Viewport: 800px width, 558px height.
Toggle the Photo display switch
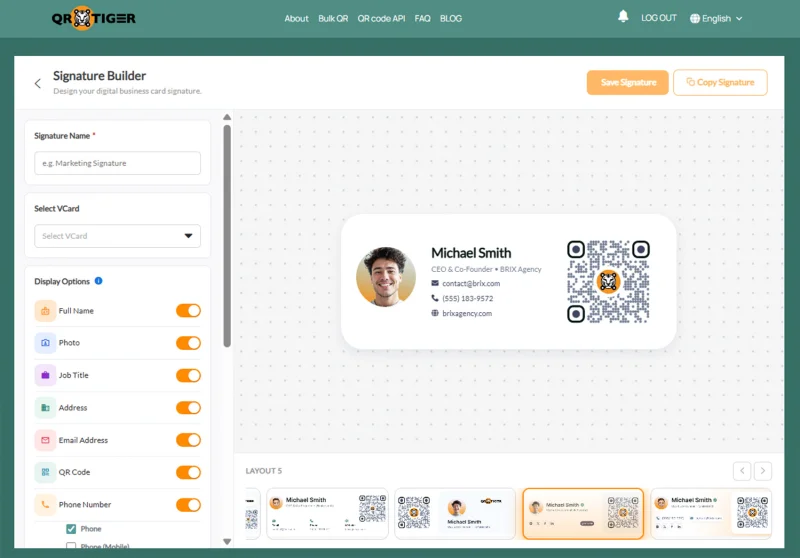tap(188, 343)
